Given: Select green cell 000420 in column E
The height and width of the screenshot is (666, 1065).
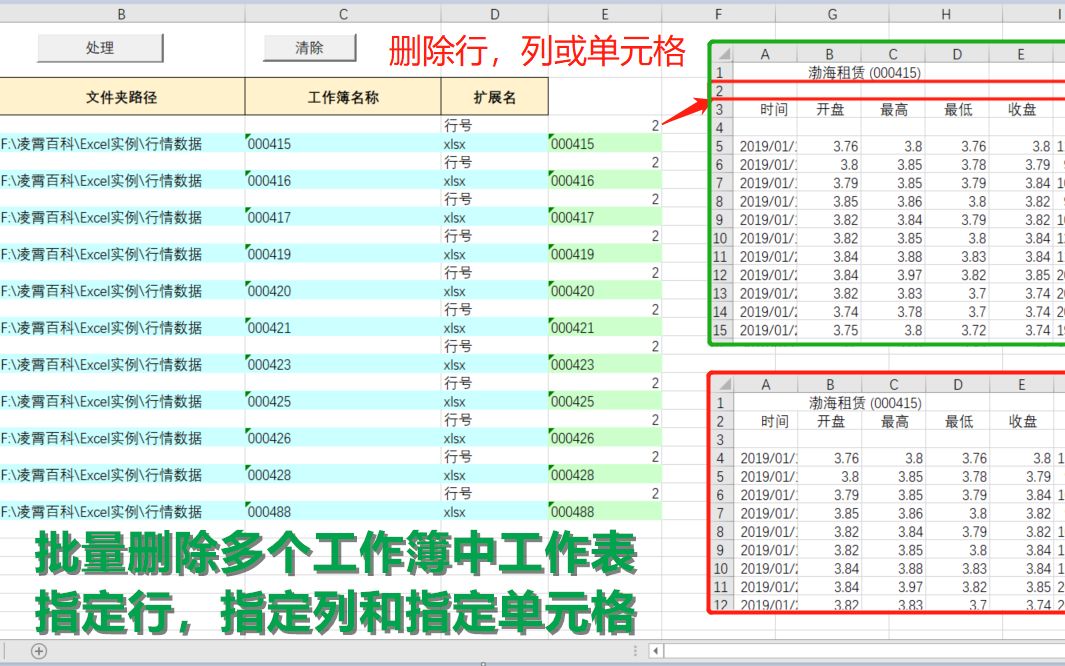Looking at the screenshot, I should tap(604, 290).
